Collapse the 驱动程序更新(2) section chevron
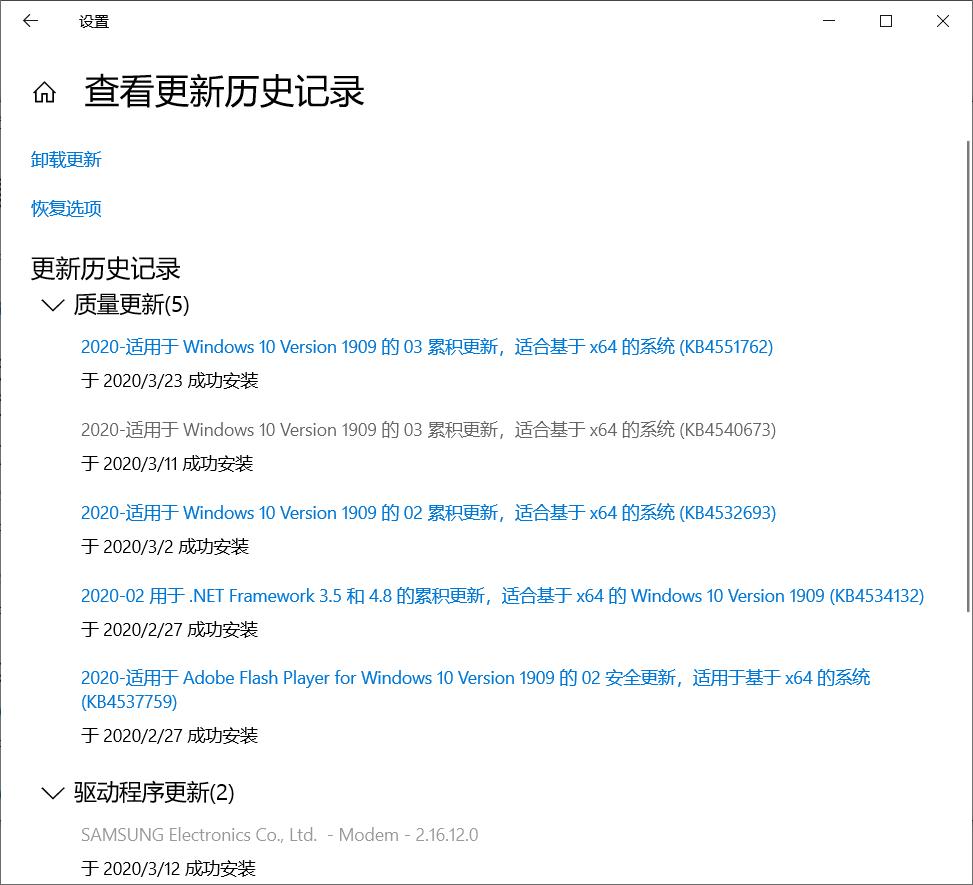973x885 pixels. [51, 792]
